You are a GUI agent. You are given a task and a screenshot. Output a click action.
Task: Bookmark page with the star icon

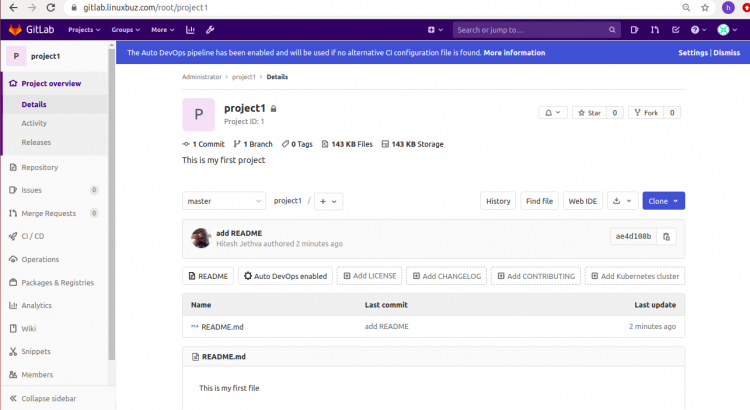point(705,8)
